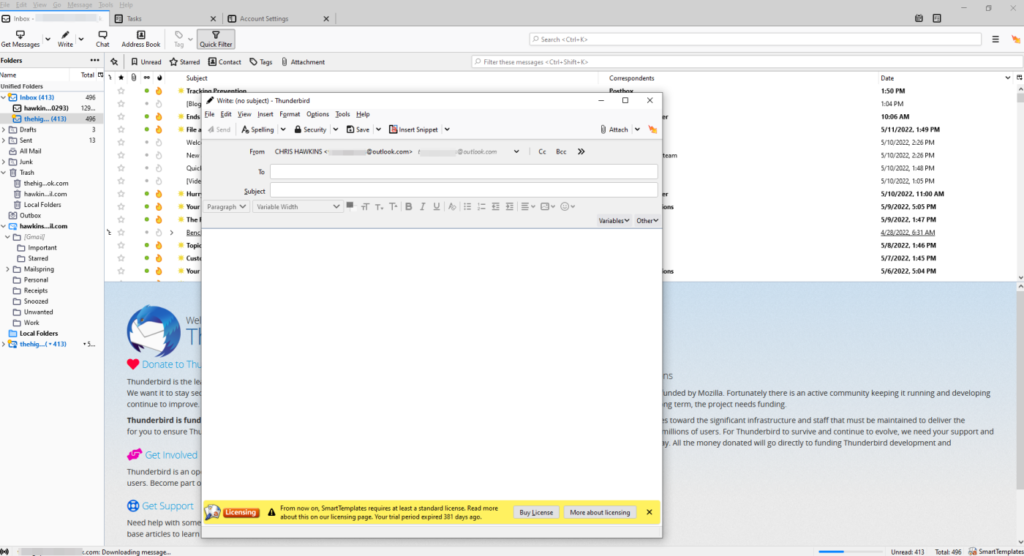This screenshot has height=556, width=1024.
Task: Open the Other dropdown
Action: point(647,221)
